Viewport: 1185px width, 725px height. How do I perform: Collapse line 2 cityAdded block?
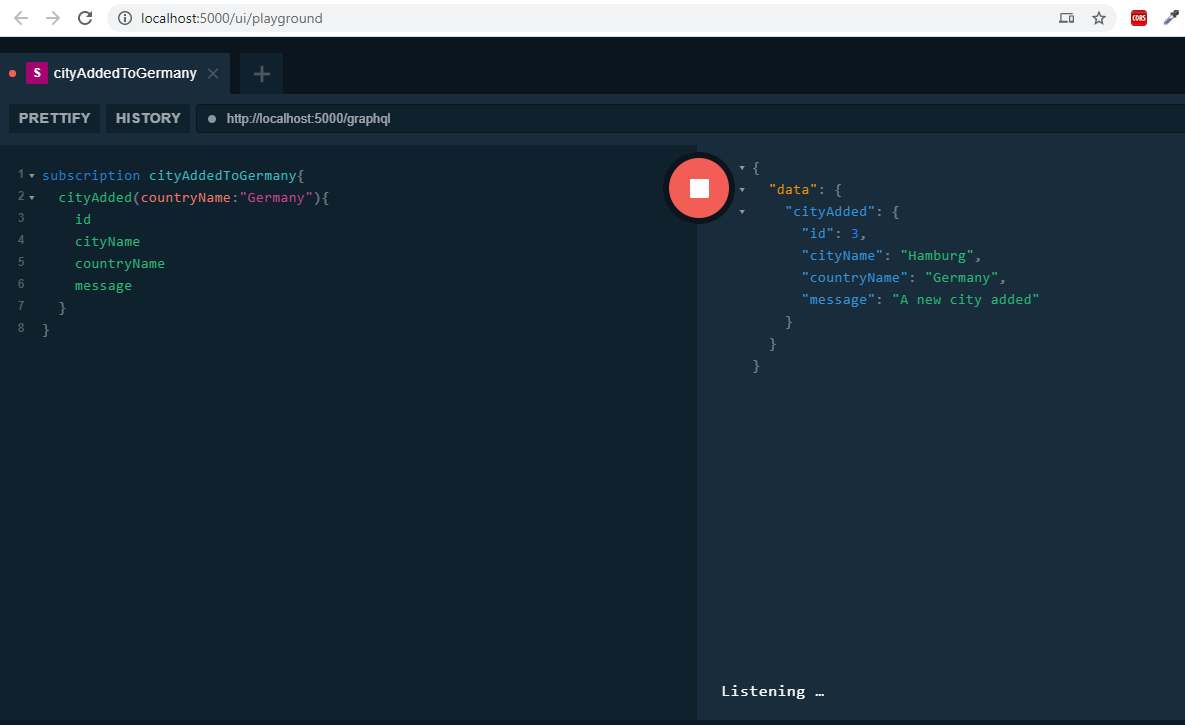point(32,198)
